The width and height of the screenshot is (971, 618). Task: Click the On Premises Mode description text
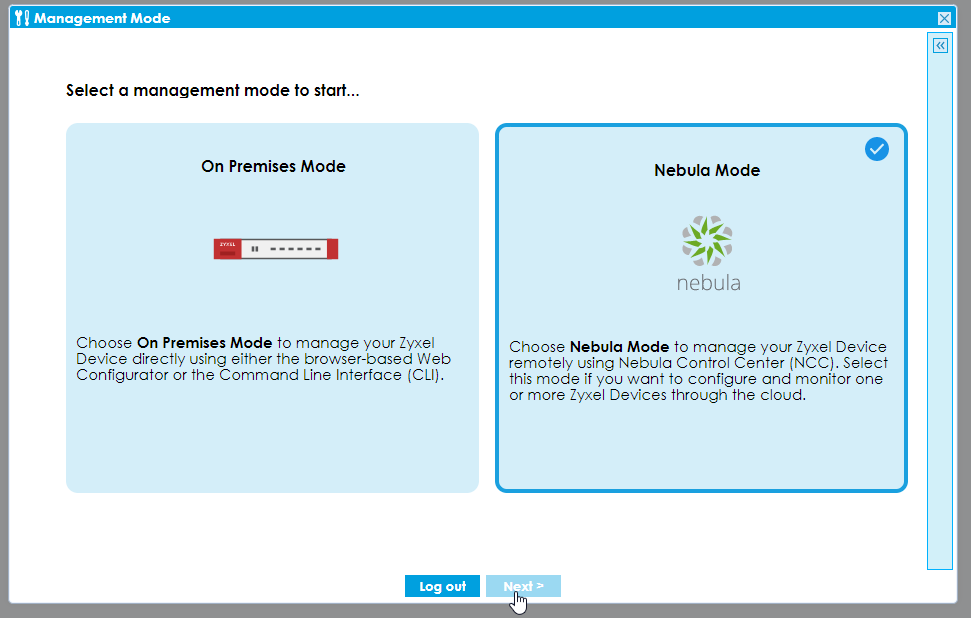coord(265,359)
